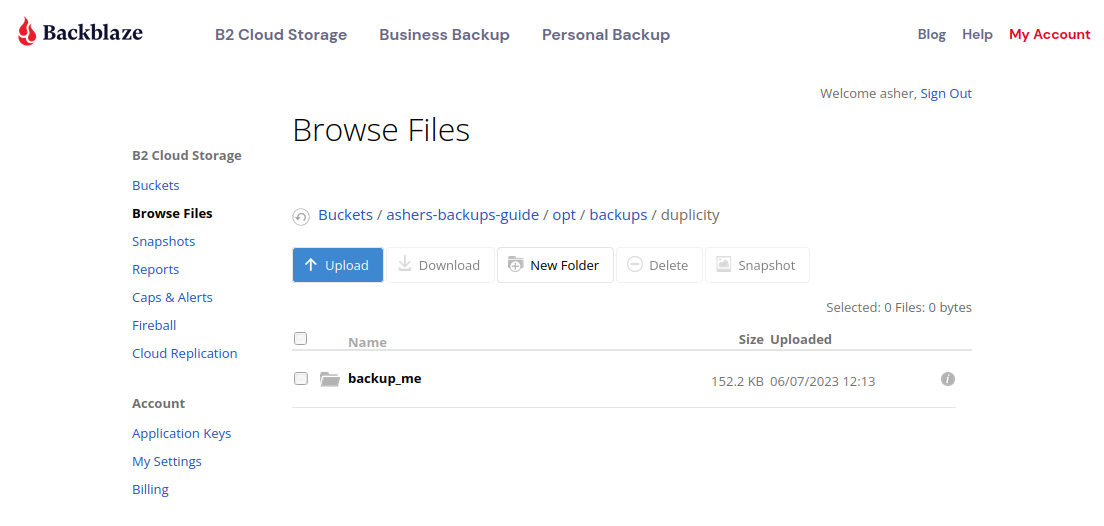Toggle the select-all checkbox in header

point(301,339)
